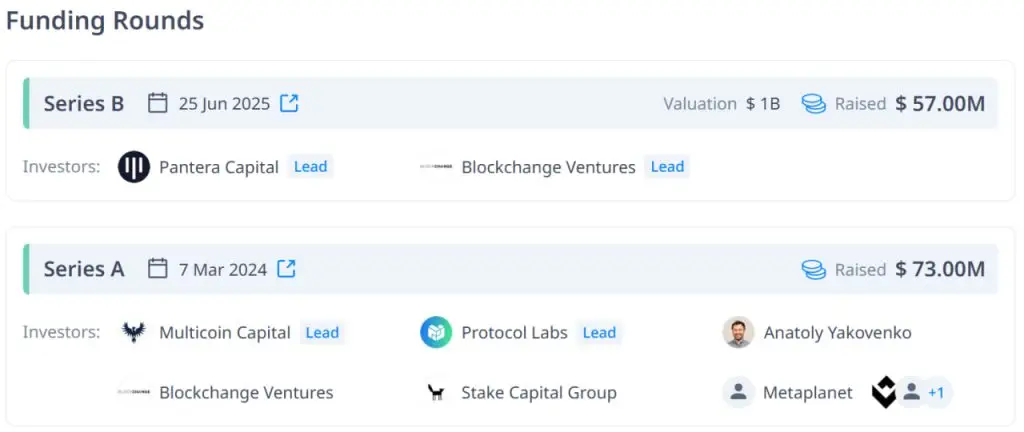Open the Pantera Capital investor link
The height and width of the screenshot is (432, 1024).
click(x=218, y=167)
